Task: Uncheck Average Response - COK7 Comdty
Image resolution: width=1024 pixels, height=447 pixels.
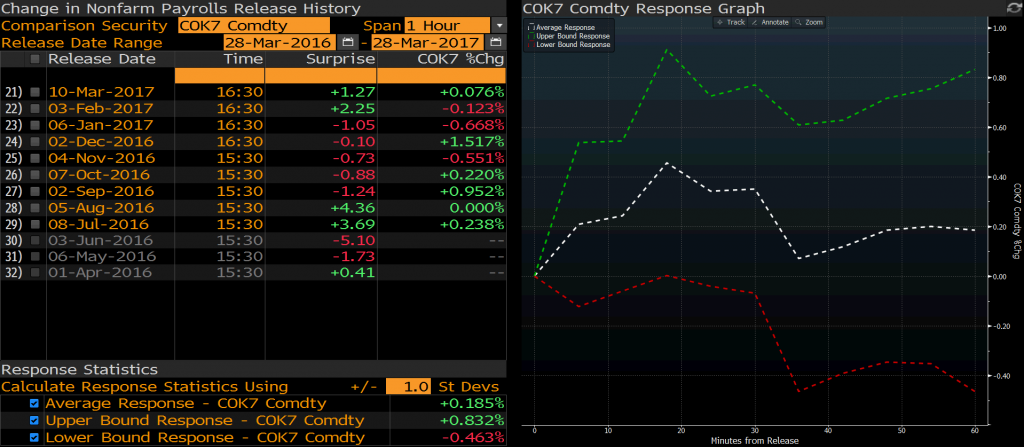Action: pos(35,404)
